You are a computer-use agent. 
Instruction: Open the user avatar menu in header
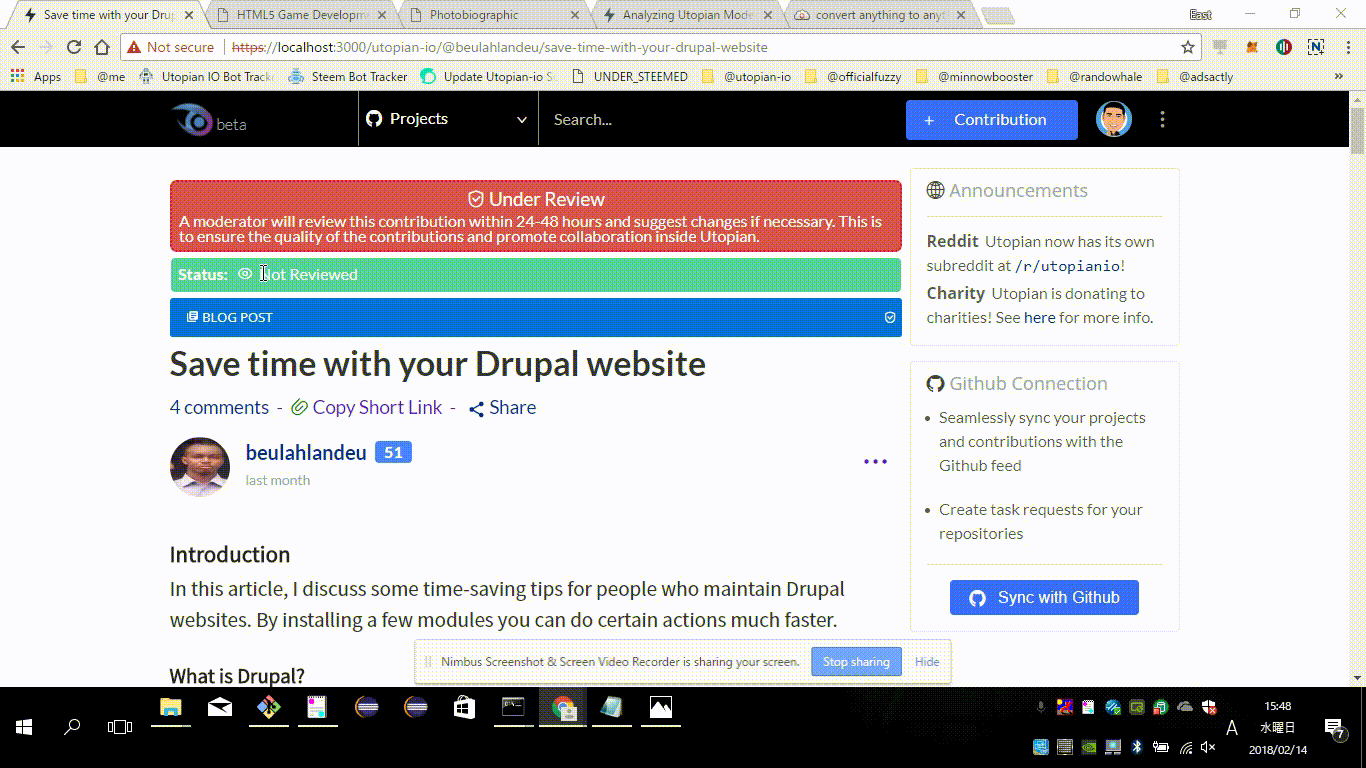tap(1113, 119)
